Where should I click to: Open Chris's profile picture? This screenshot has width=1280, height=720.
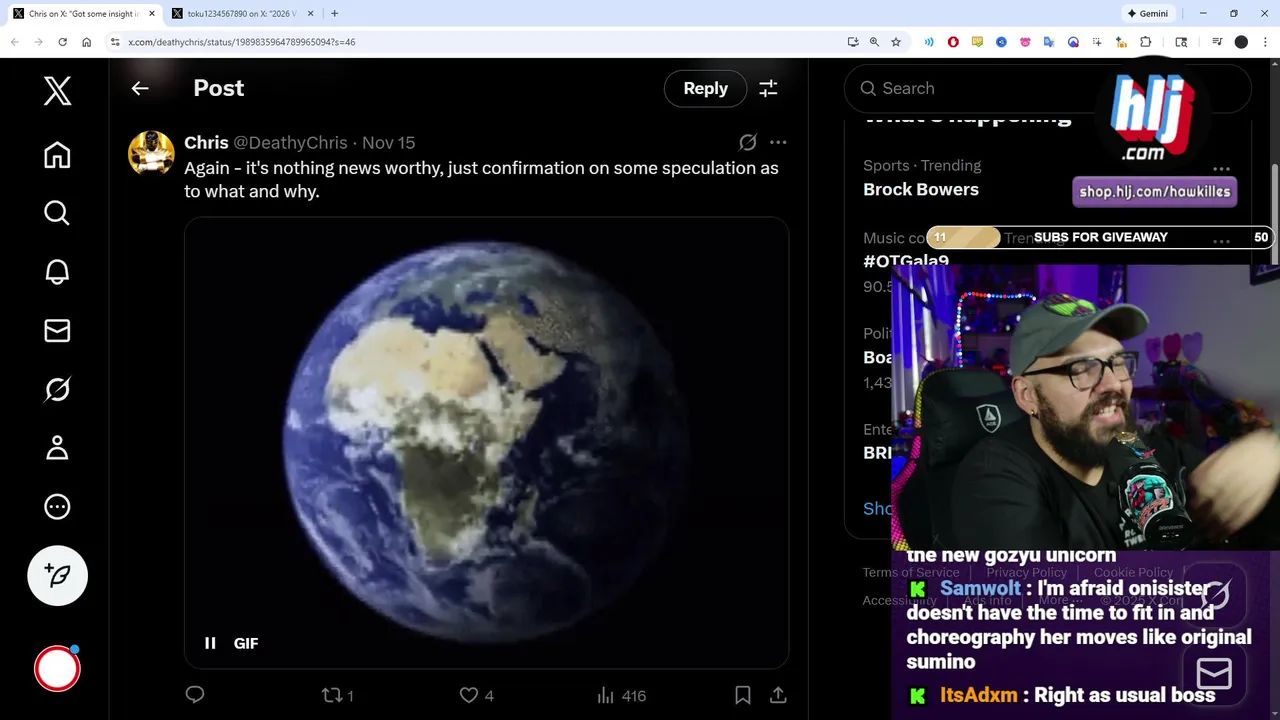pyautogui.click(x=151, y=153)
